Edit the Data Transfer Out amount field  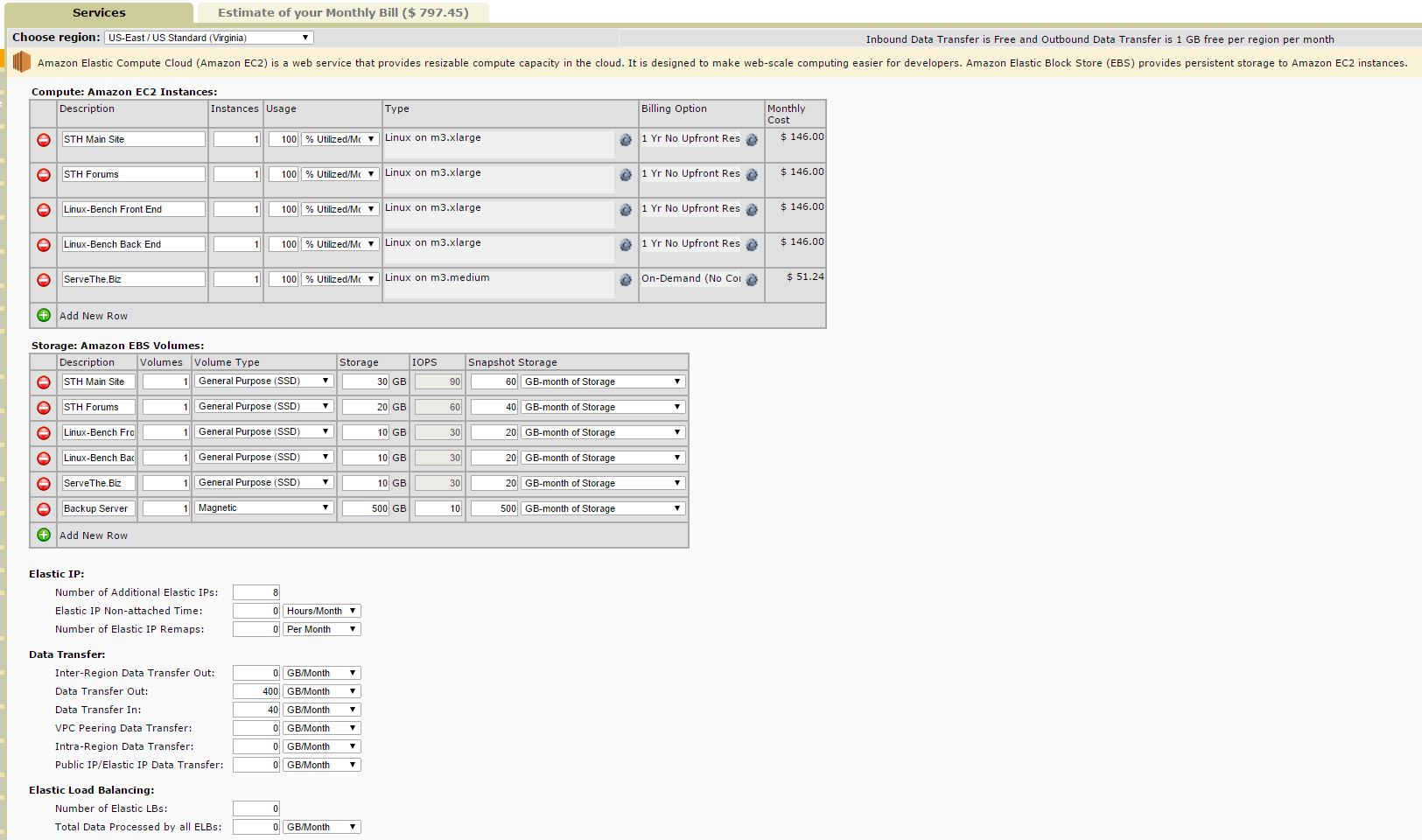pyautogui.click(x=256, y=691)
